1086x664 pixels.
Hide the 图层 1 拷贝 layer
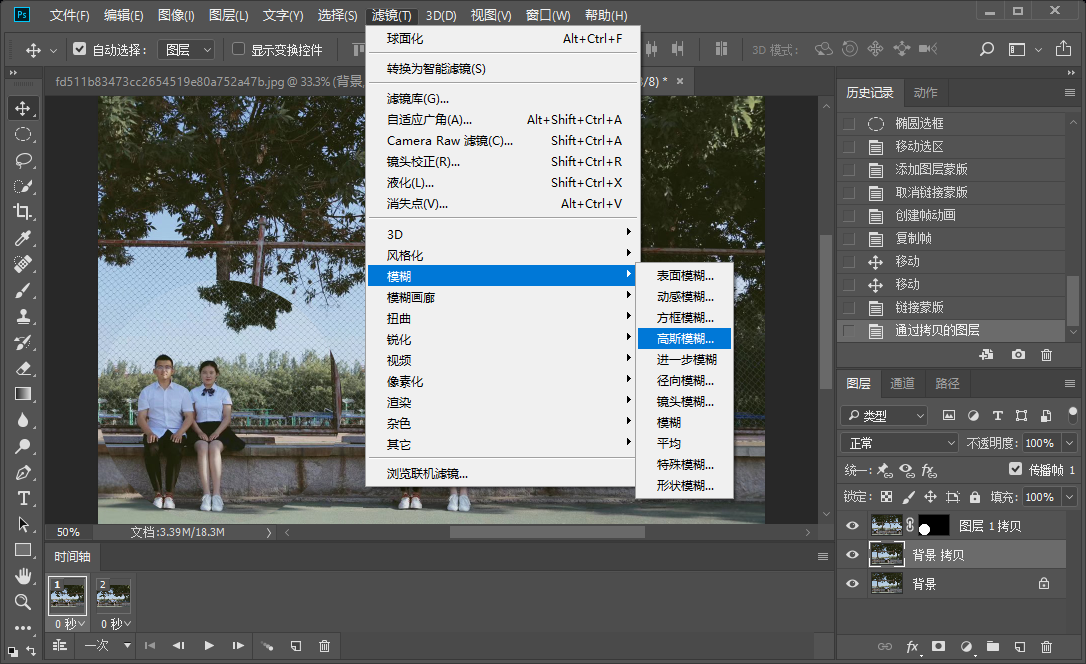click(853, 526)
